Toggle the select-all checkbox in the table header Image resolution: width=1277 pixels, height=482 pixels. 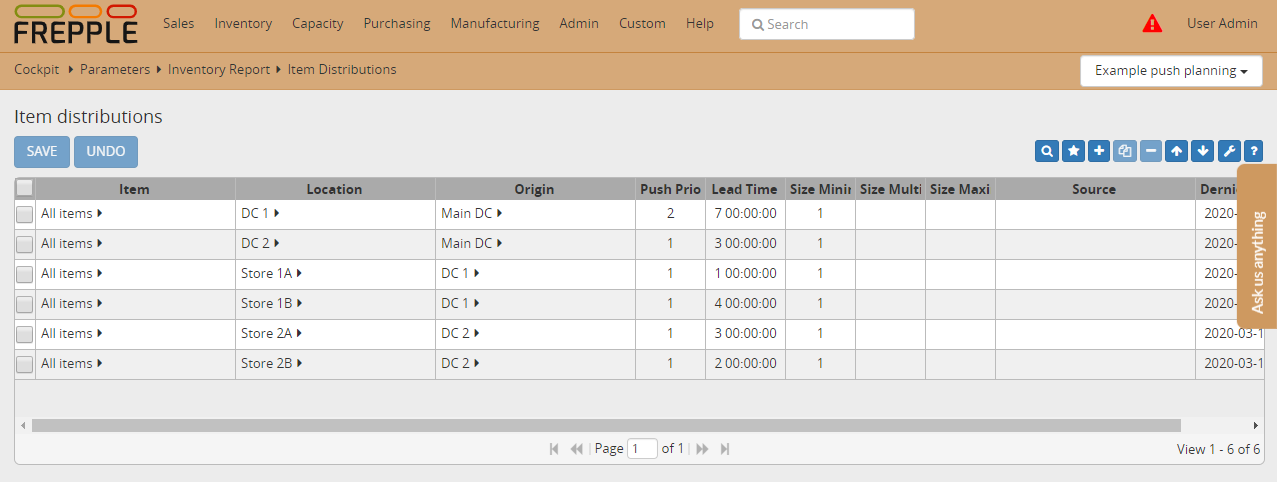[25, 188]
